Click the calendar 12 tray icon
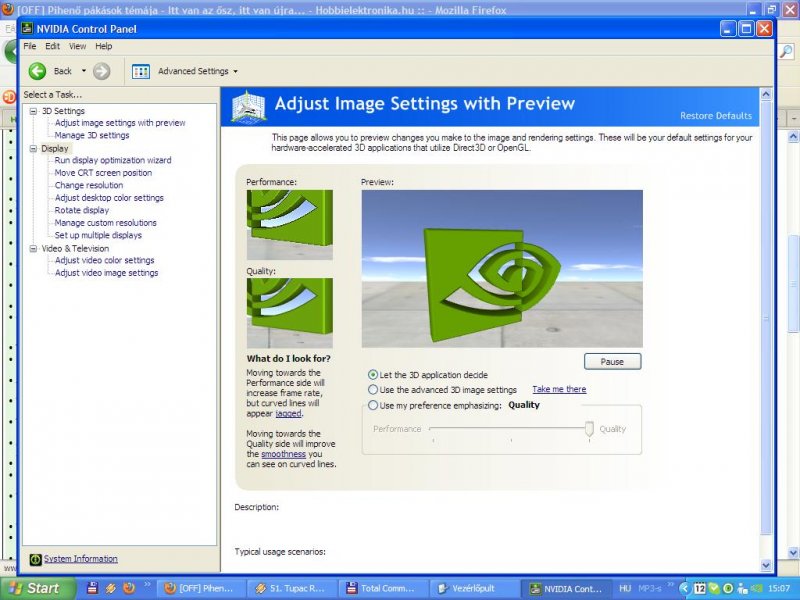This screenshot has width=800, height=600. [x=699, y=589]
